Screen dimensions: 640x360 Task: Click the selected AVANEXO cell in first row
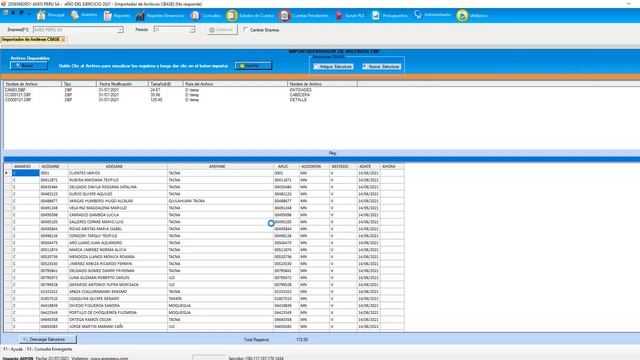tap(25, 173)
